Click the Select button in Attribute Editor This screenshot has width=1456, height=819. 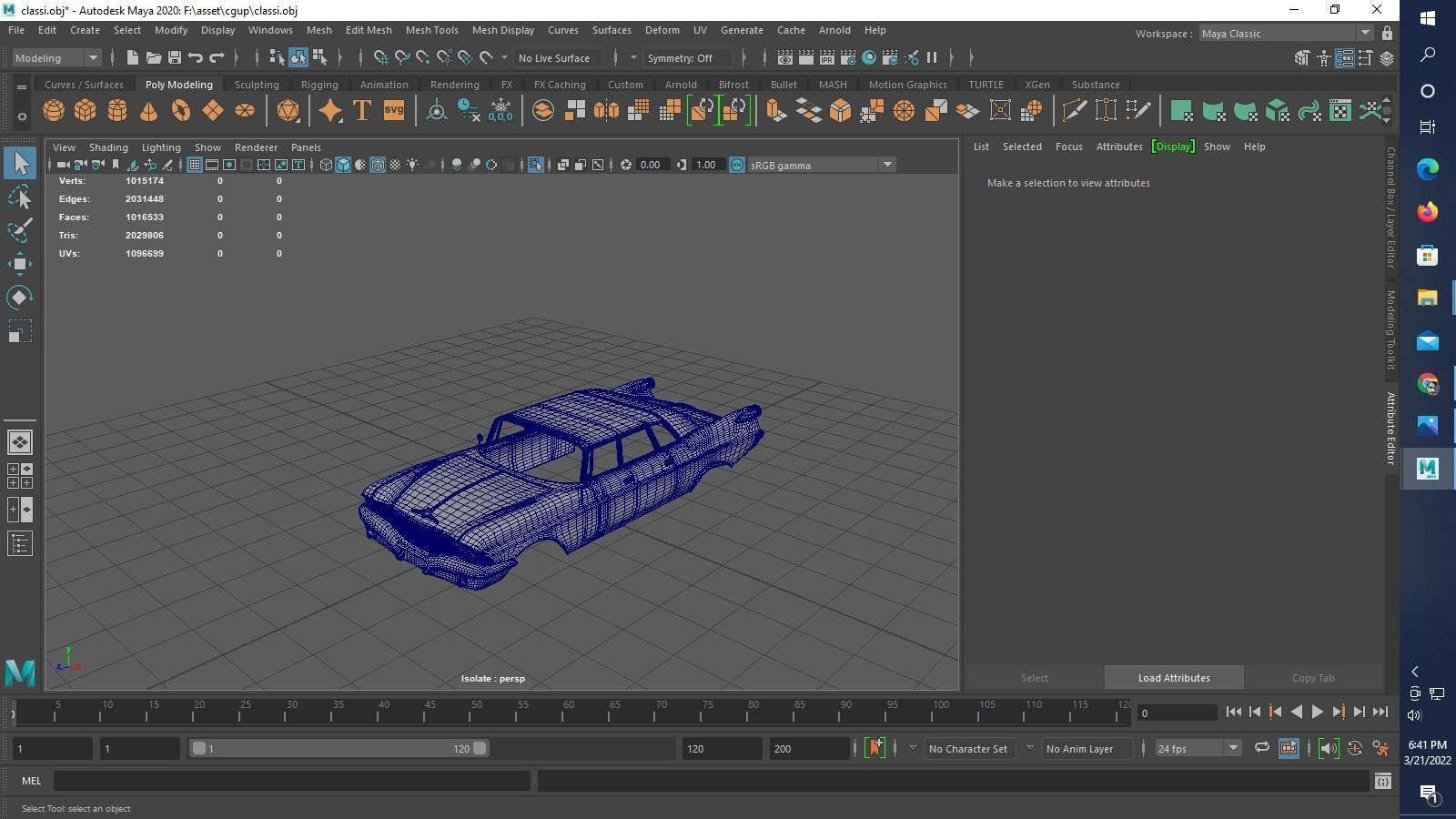pos(1034,678)
